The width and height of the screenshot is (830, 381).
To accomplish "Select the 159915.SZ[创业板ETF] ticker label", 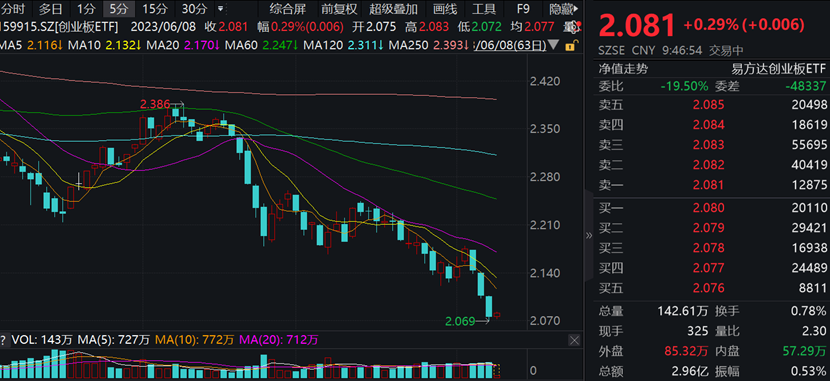I will (x=60, y=27).
